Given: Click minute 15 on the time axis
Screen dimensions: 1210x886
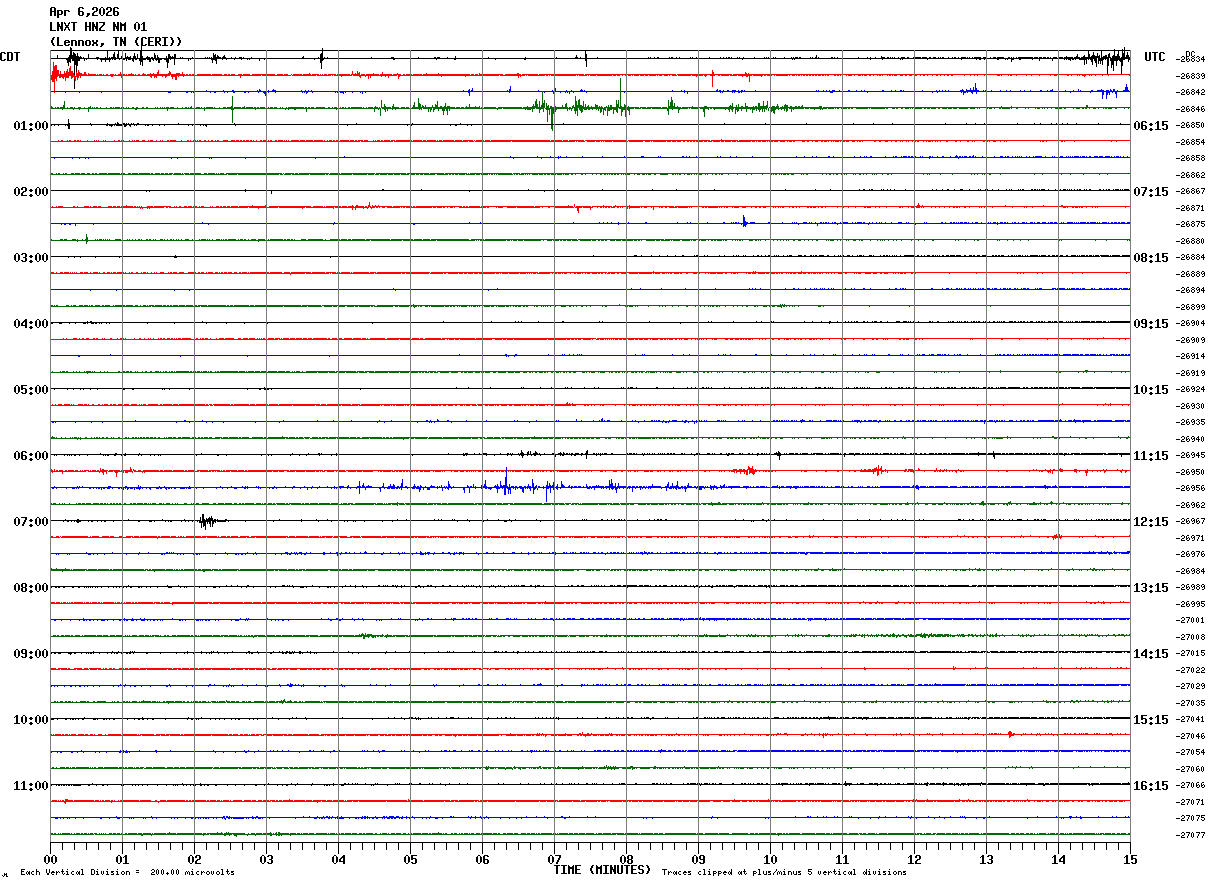Looking at the screenshot, I should click(x=1129, y=860).
